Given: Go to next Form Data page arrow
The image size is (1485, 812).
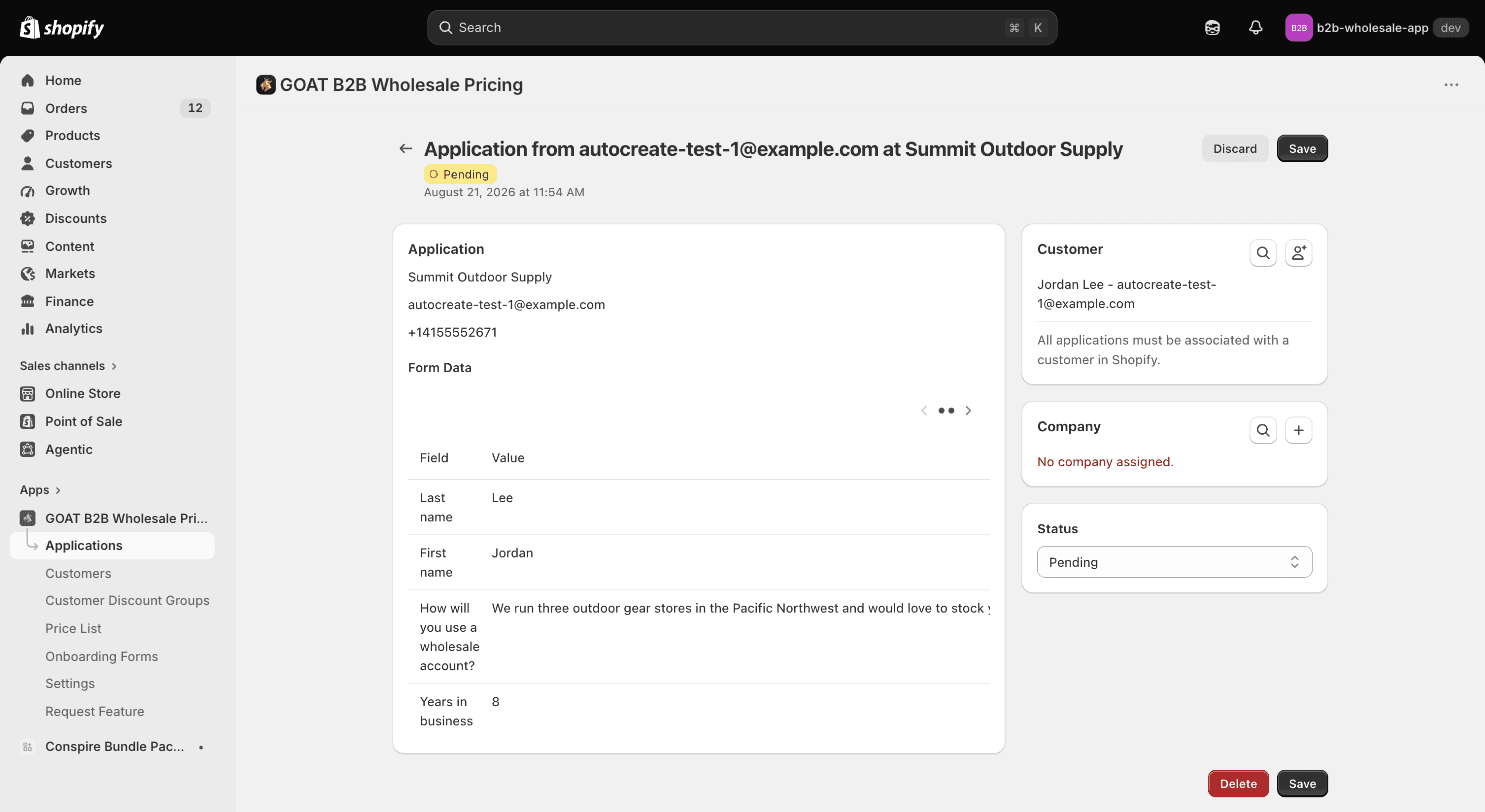Looking at the screenshot, I should click(968, 410).
